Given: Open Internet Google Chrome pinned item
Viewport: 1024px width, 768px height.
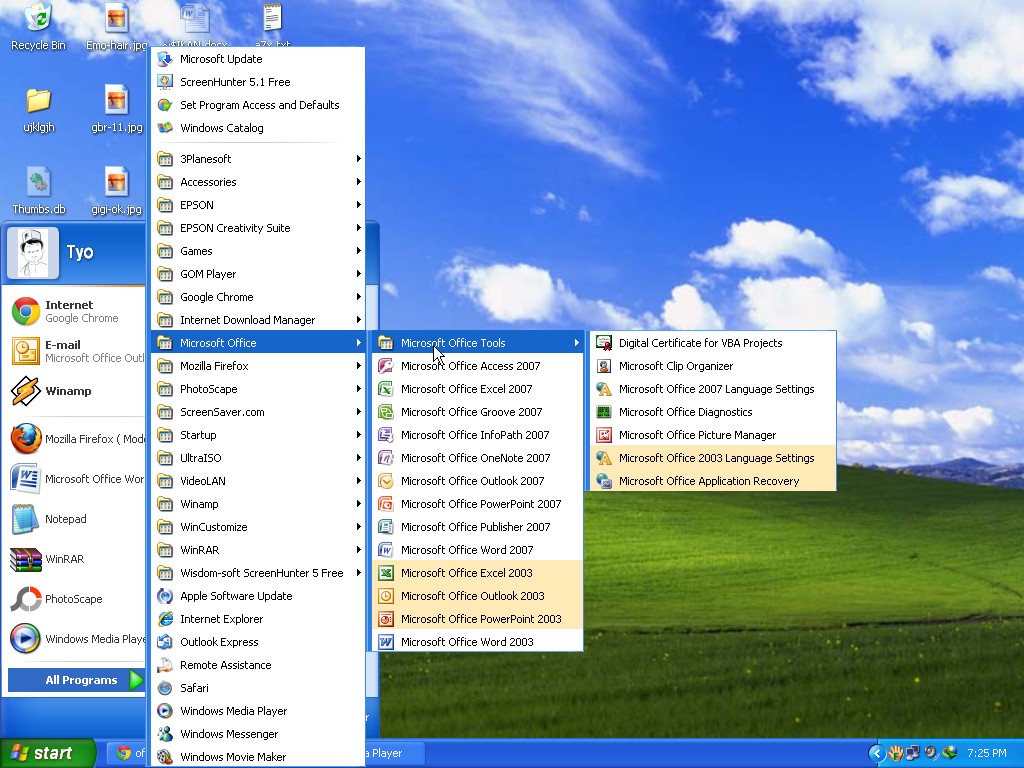Looking at the screenshot, I should tap(76, 312).
